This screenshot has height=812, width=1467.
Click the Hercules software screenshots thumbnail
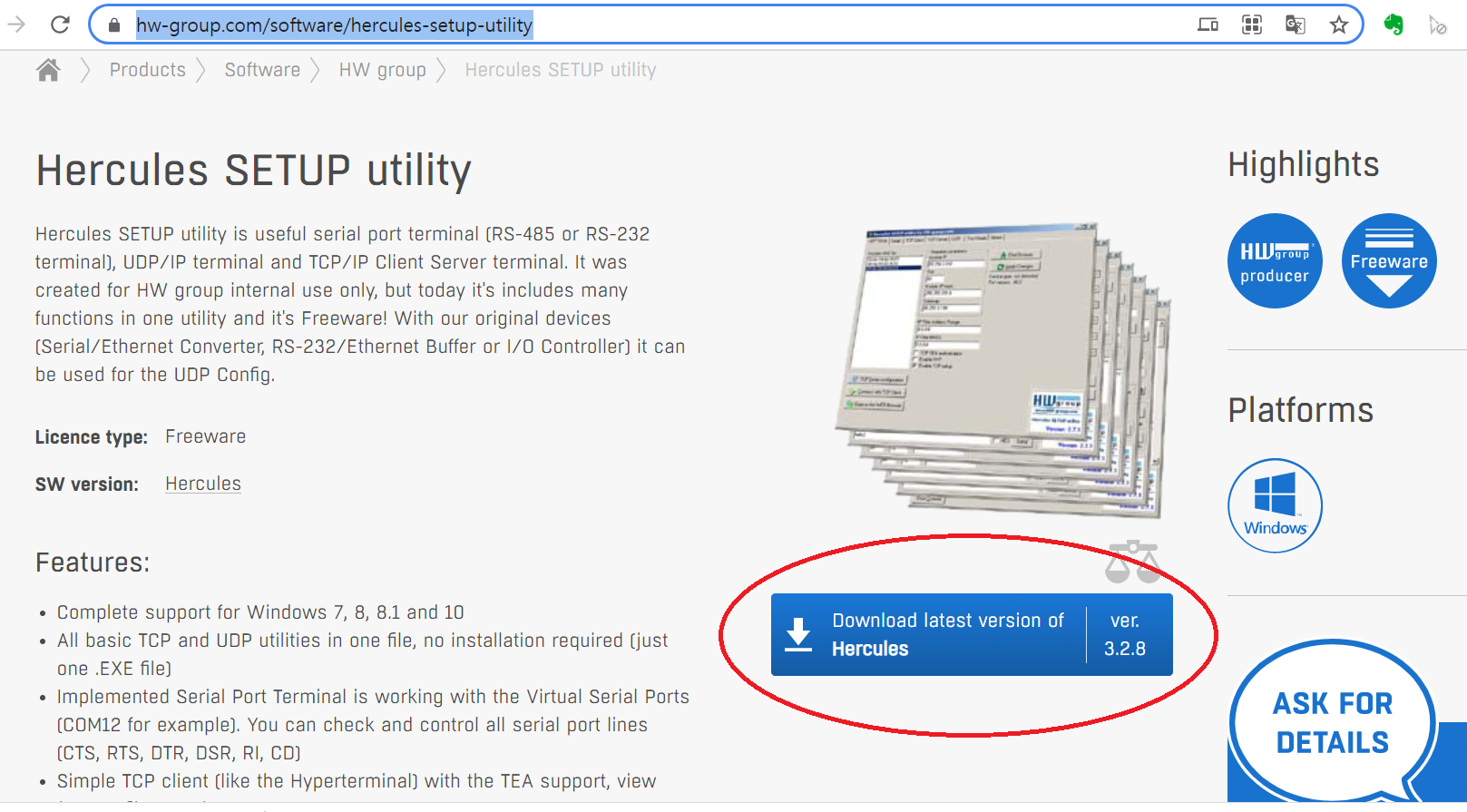[x=1003, y=370]
